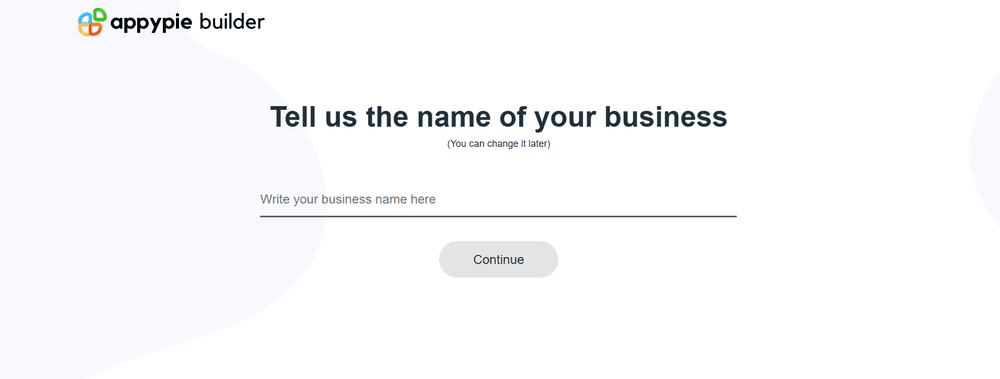Click the Appy Pie four-petal logo icon
The image size is (1000, 379).
coord(92,22)
